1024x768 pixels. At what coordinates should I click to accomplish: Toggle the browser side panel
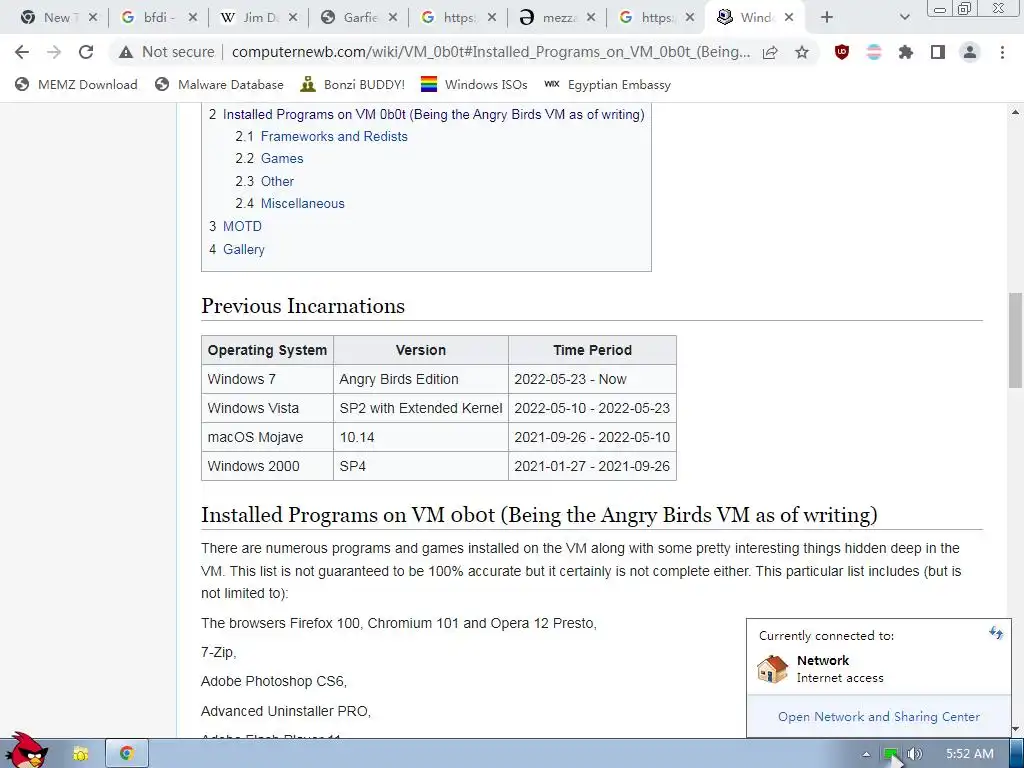coord(938,52)
